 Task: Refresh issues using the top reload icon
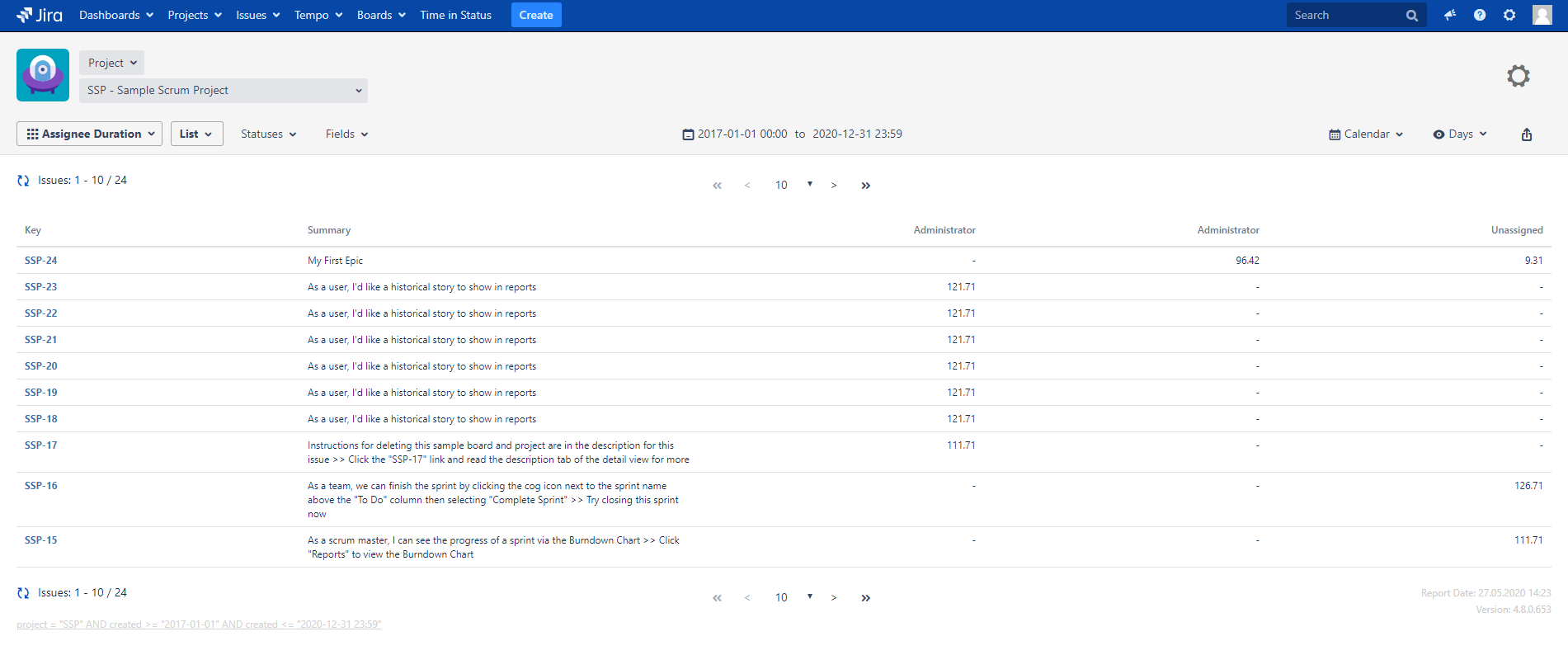tap(23, 181)
